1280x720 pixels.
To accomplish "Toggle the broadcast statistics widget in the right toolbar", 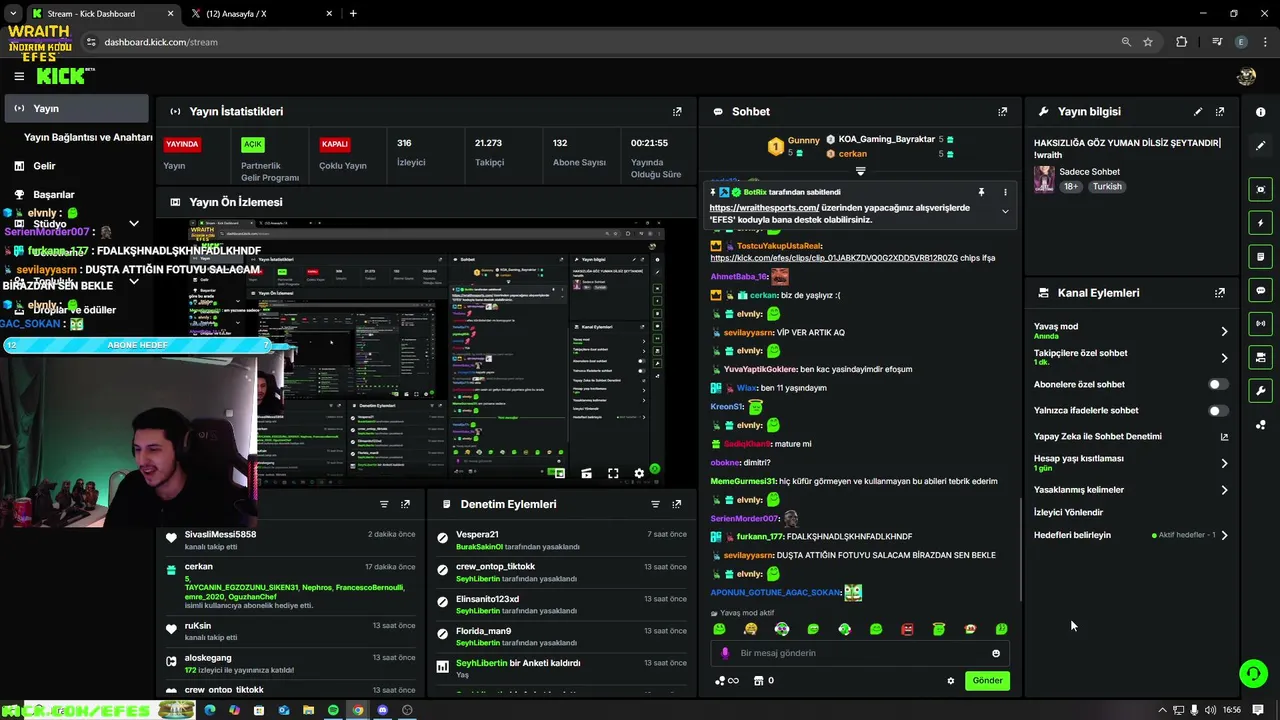I will coord(1261,323).
